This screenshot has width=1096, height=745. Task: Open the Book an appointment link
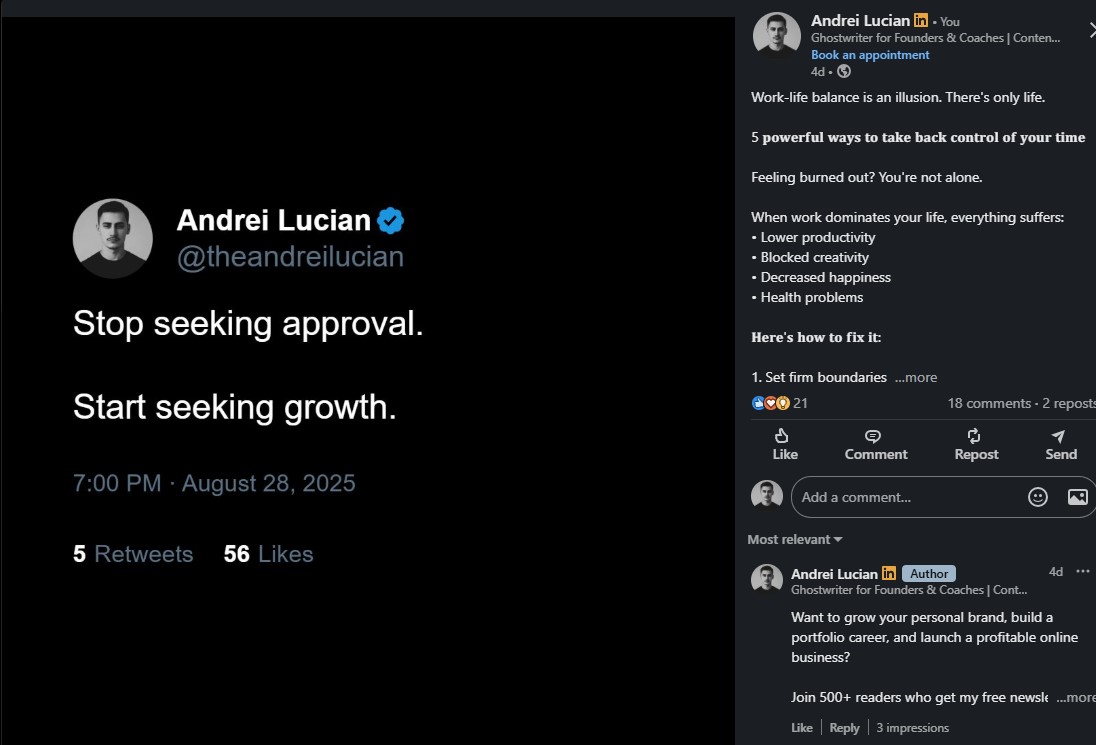(870, 54)
